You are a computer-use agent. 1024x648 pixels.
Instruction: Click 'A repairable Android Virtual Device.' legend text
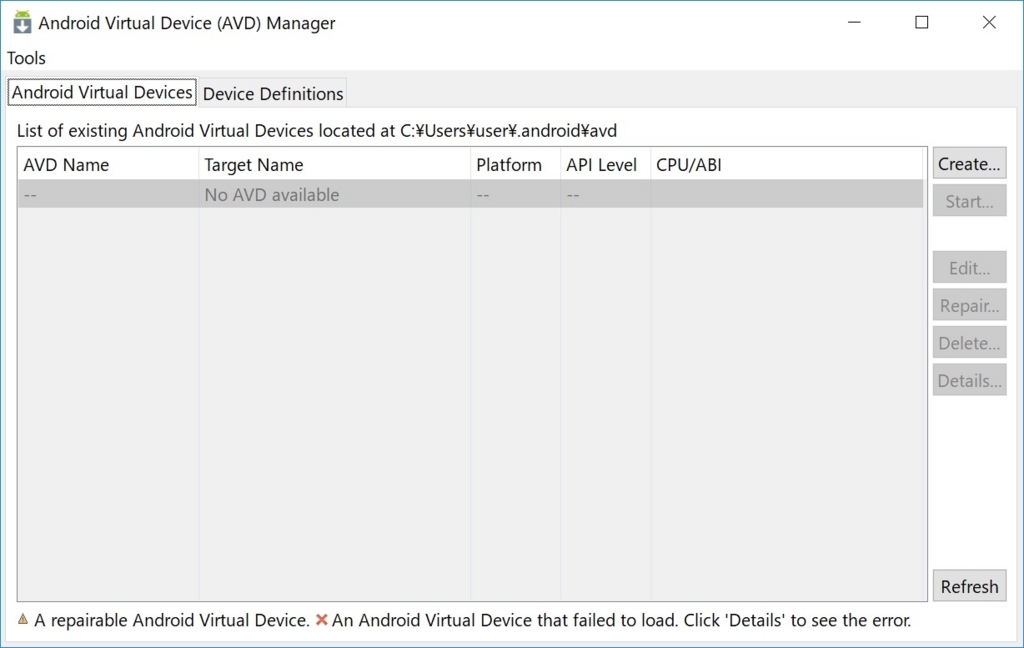click(172, 620)
